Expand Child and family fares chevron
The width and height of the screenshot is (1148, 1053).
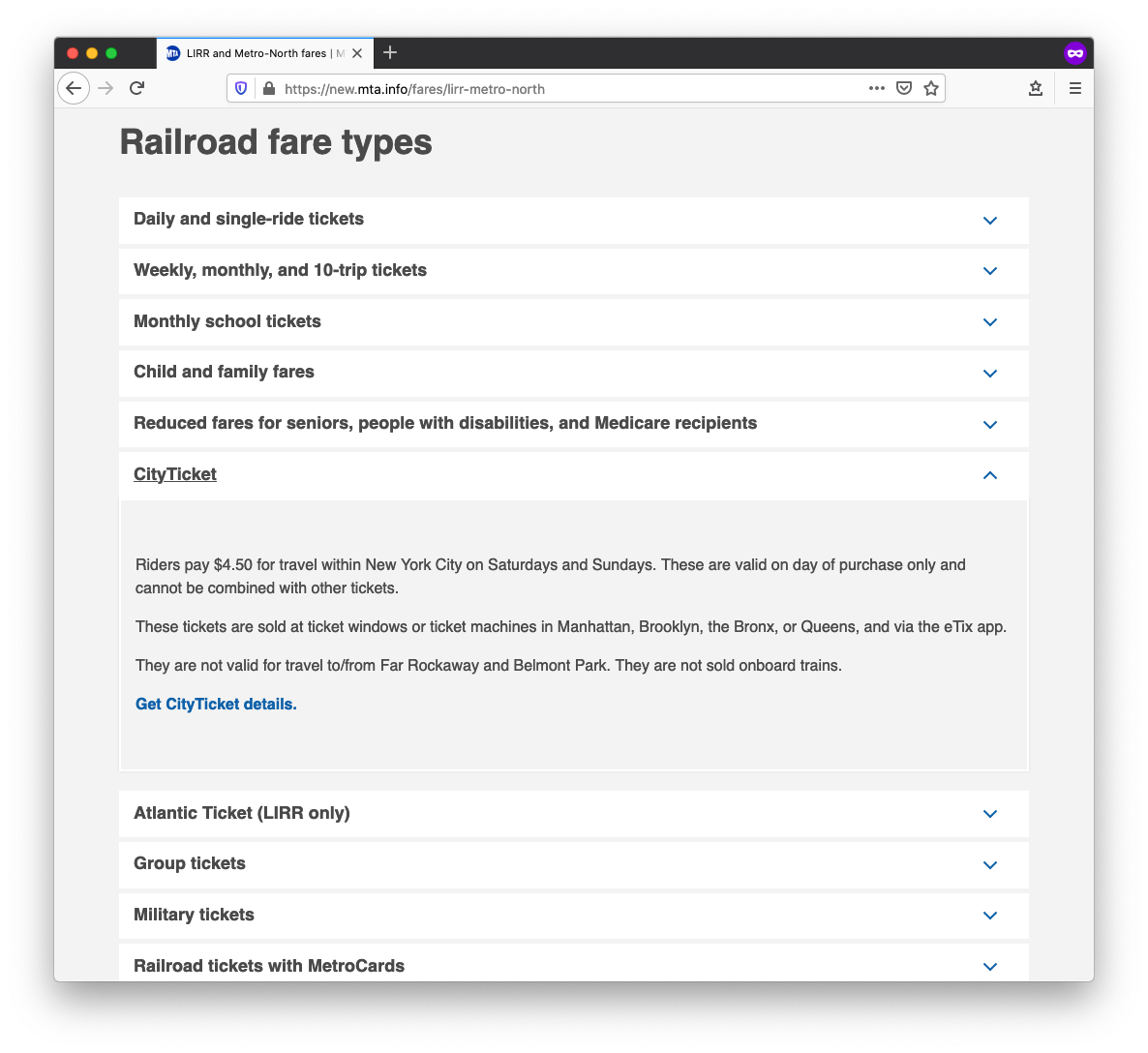(990, 374)
